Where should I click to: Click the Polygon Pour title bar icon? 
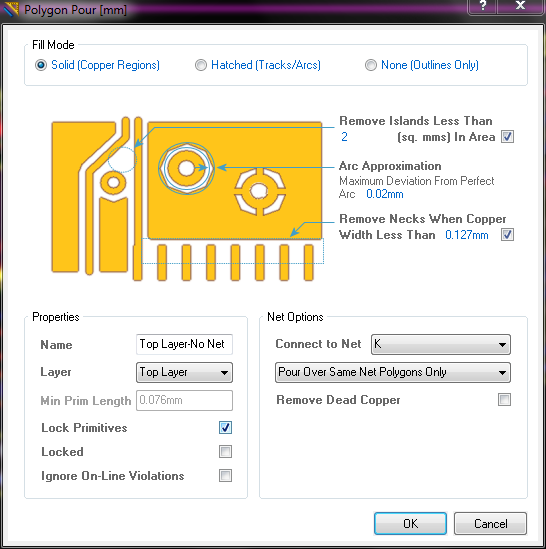point(11,9)
